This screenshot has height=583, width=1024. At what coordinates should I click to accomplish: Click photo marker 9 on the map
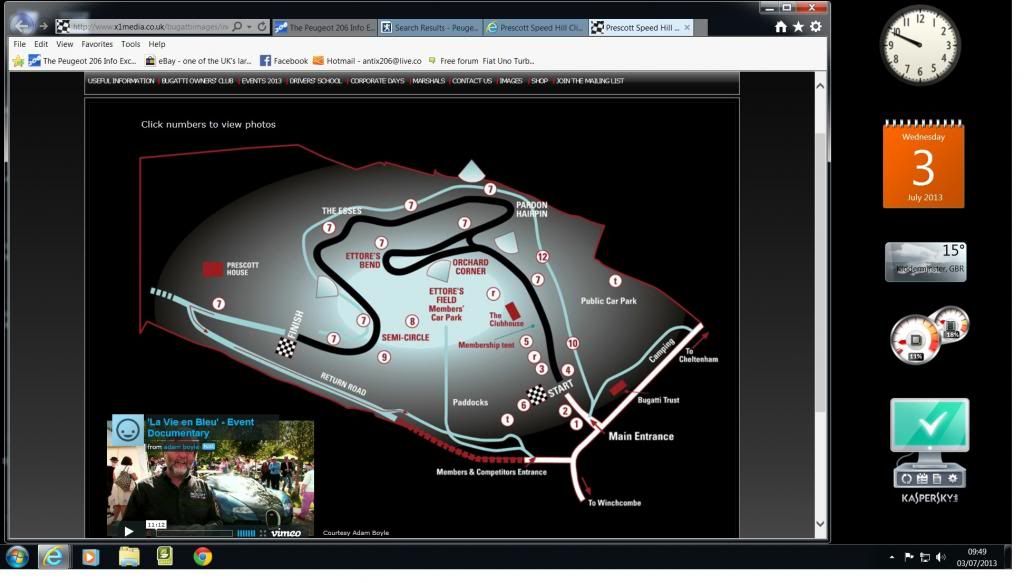click(384, 356)
